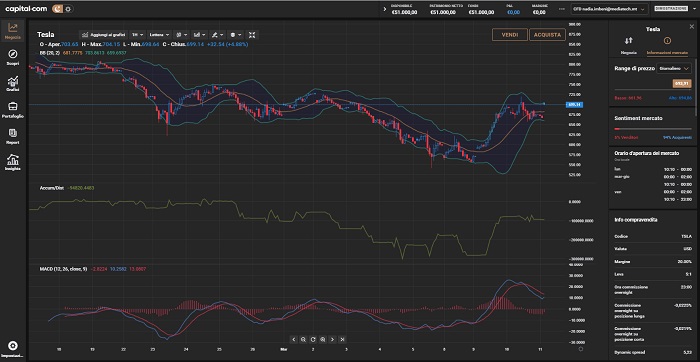700x362 pixels.
Task: Switch to the Negozia tab in Tesla panel
Action: pos(629,46)
